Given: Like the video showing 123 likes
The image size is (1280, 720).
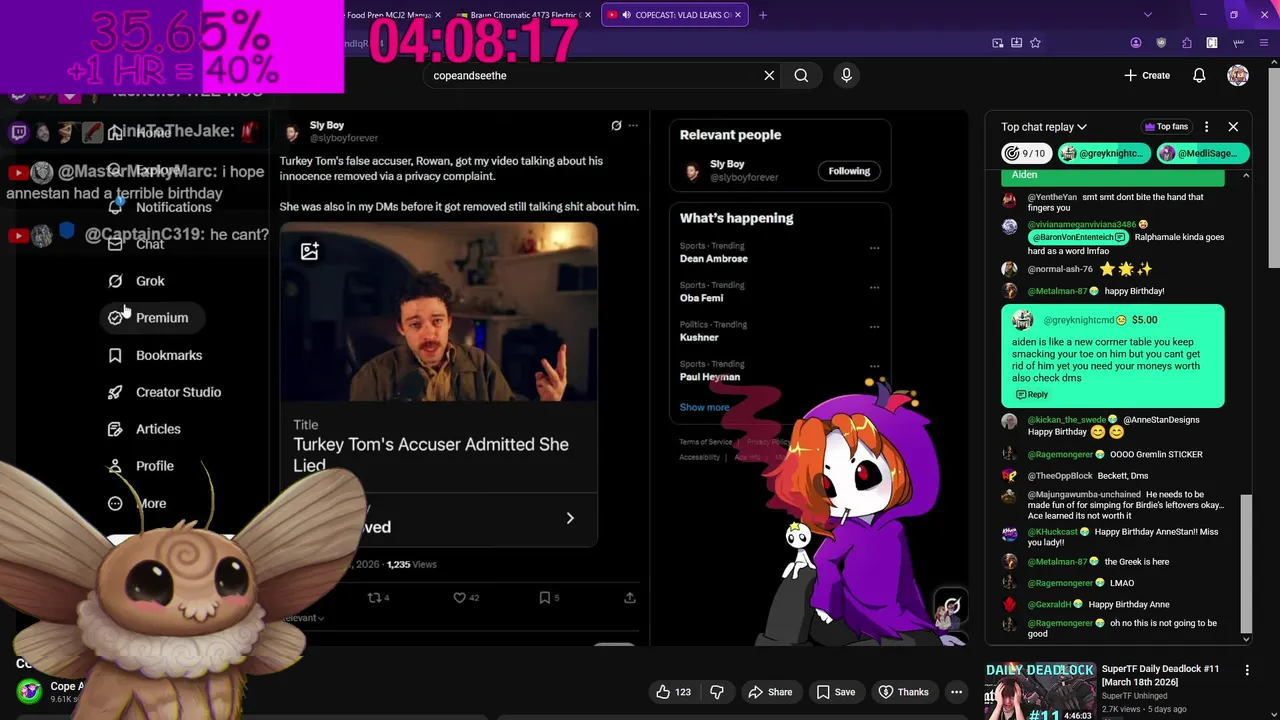Looking at the screenshot, I should pyautogui.click(x=674, y=692).
